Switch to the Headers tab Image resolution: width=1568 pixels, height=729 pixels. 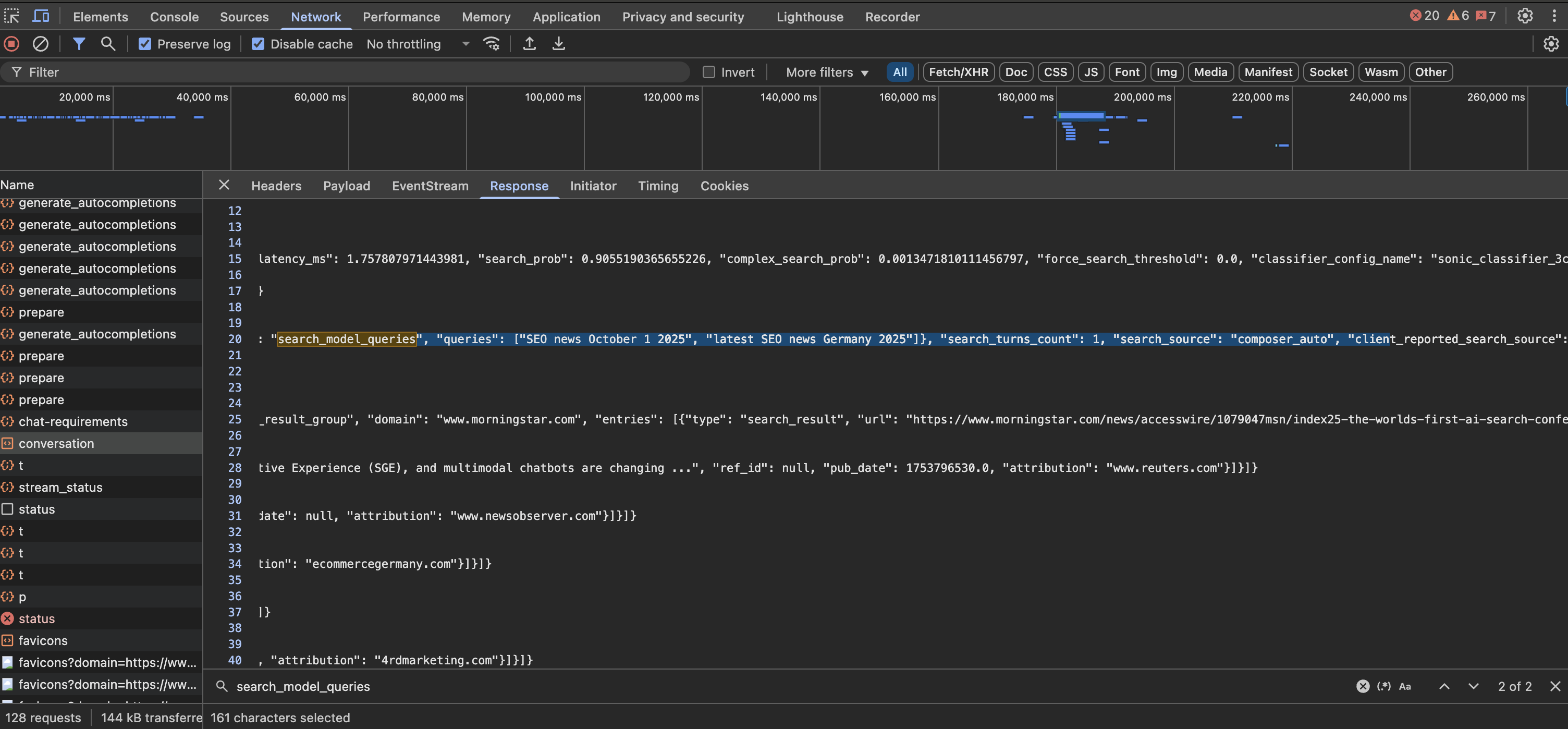coord(276,186)
